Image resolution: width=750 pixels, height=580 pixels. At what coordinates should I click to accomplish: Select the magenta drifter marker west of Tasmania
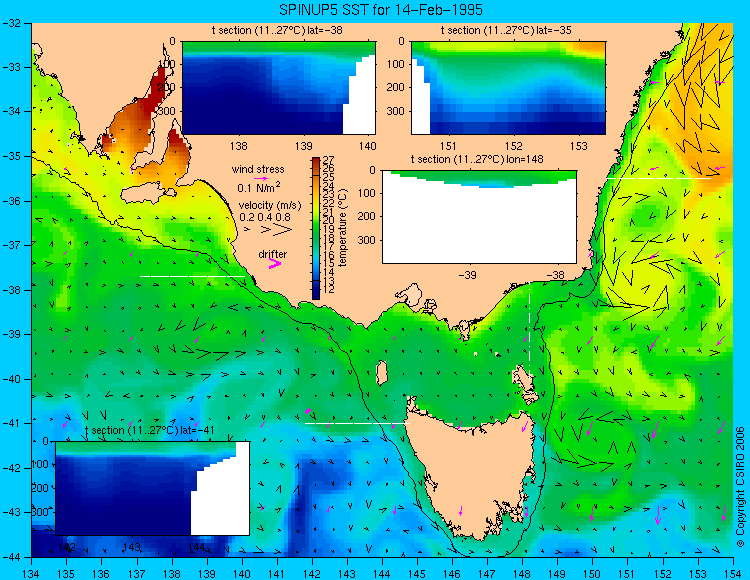tap(308, 411)
